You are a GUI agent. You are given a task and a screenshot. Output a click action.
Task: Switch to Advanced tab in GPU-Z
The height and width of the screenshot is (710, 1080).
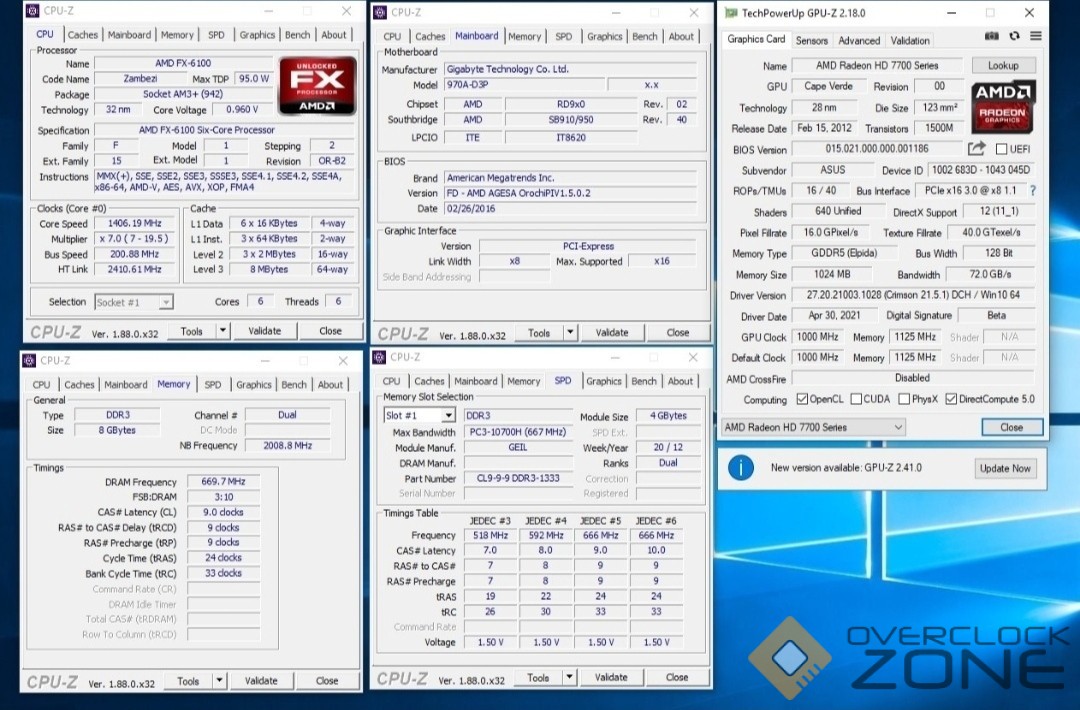(859, 41)
